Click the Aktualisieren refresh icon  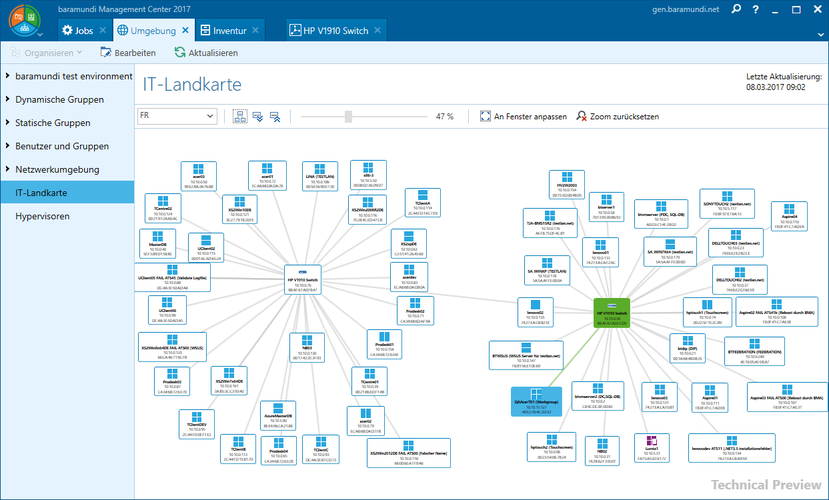180,52
